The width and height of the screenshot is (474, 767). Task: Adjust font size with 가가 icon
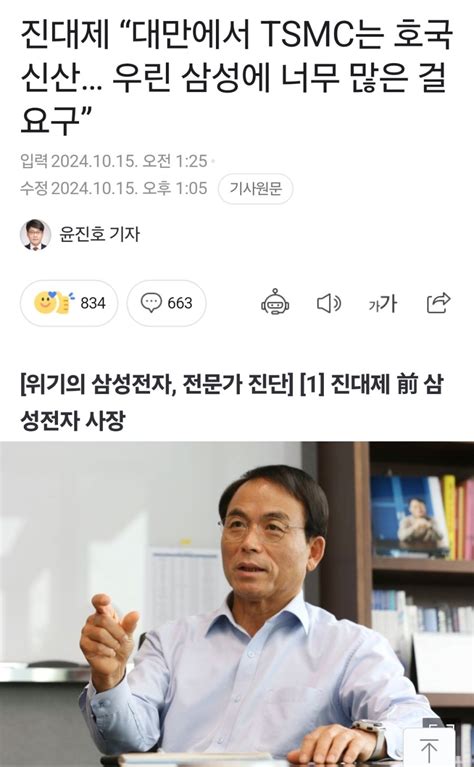coord(383,303)
